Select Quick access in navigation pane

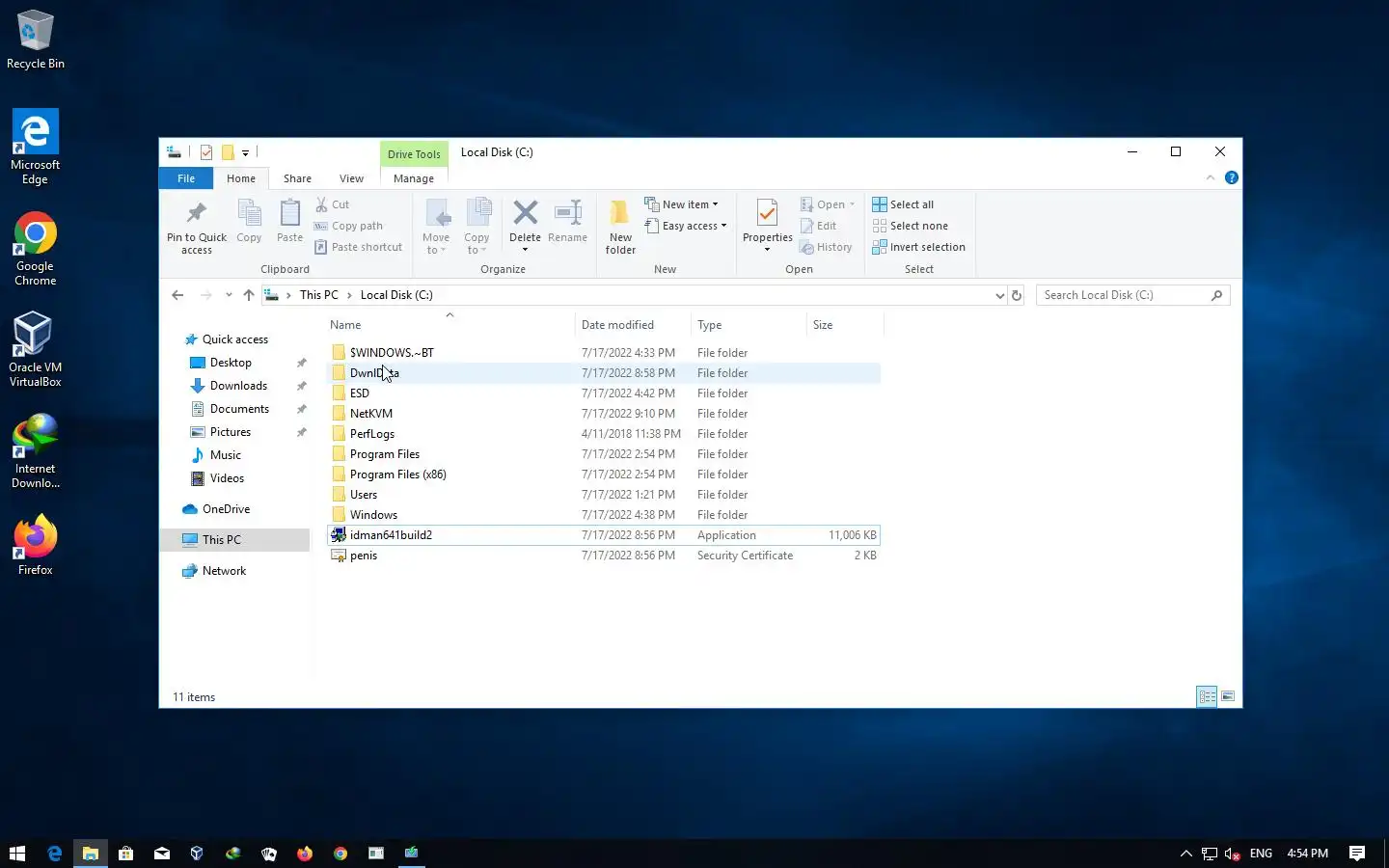pos(235,339)
